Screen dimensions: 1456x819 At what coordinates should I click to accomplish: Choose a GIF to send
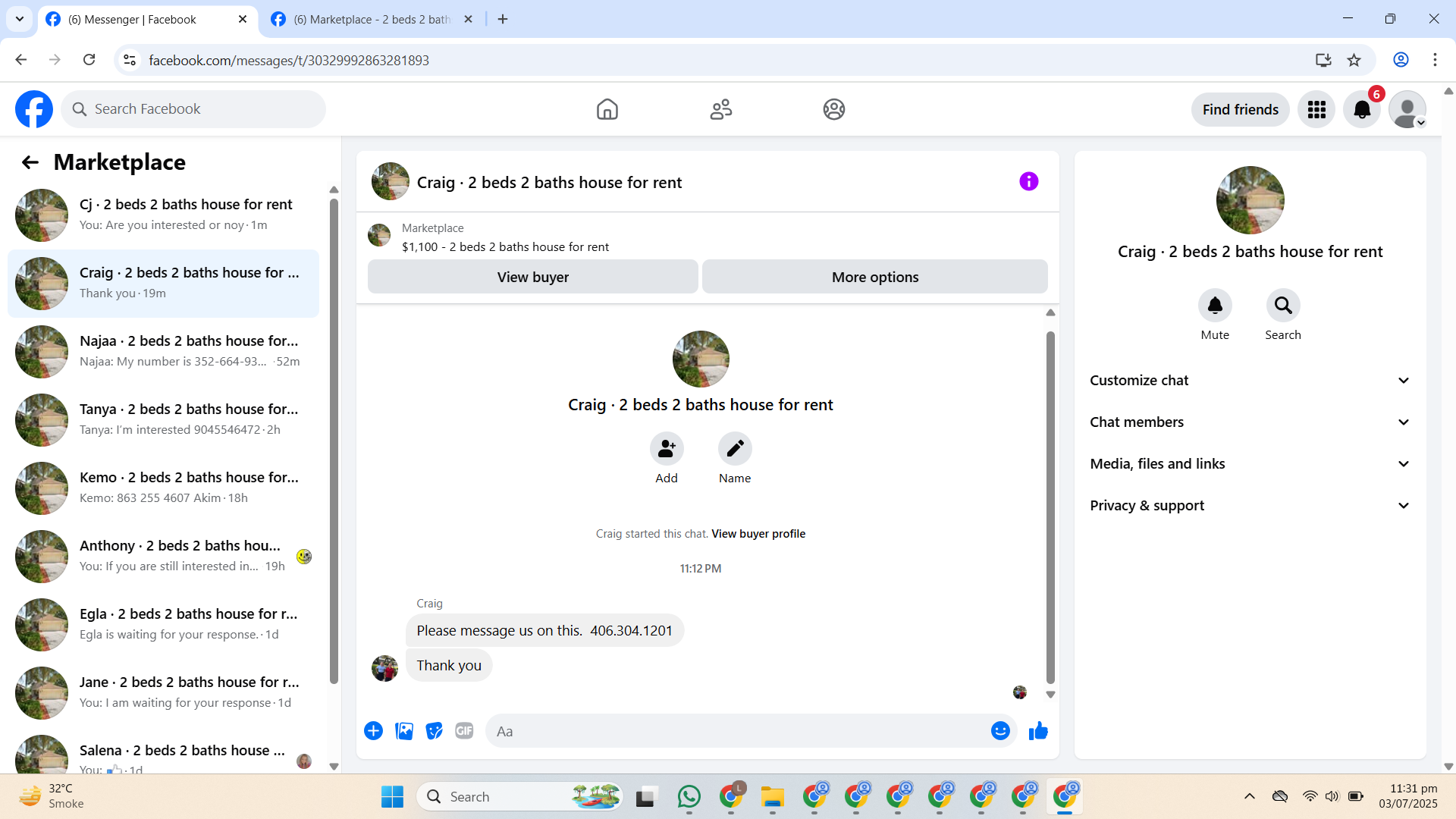tap(464, 731)
